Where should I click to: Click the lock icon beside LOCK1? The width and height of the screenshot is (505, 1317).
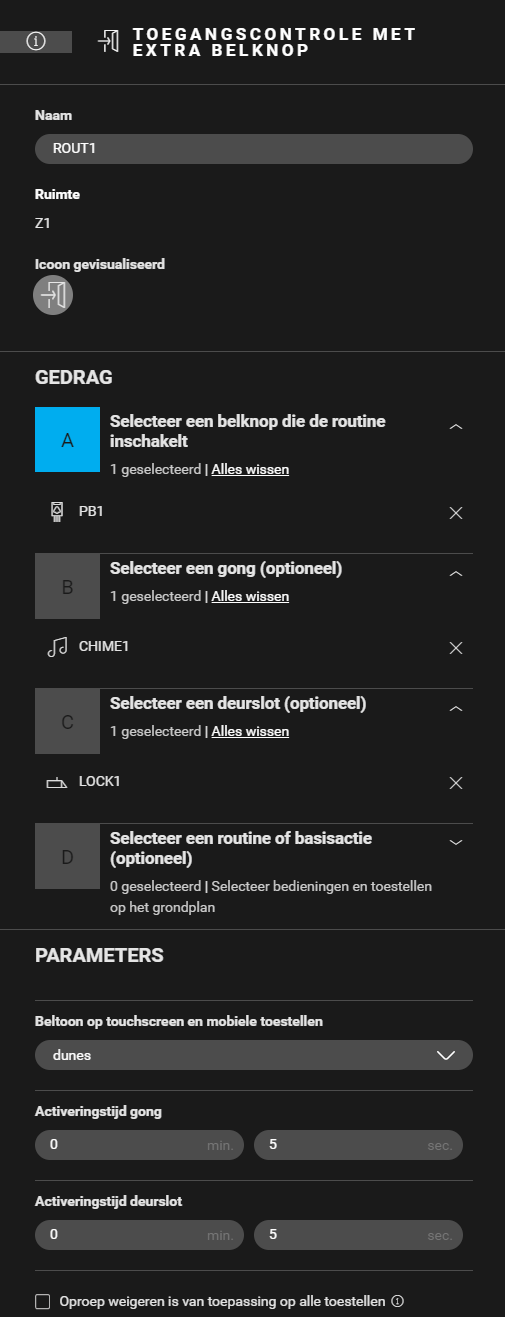point(57,782)
